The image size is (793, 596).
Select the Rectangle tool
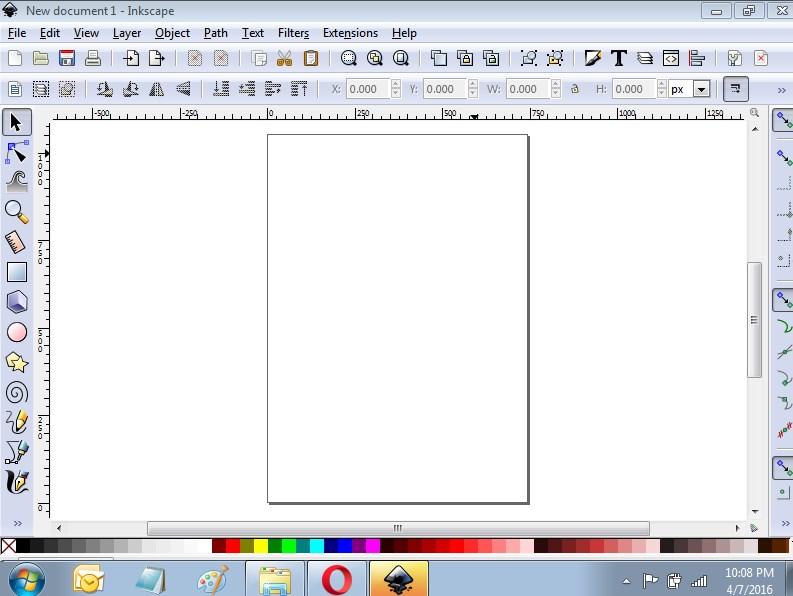(x=17, y=272)
